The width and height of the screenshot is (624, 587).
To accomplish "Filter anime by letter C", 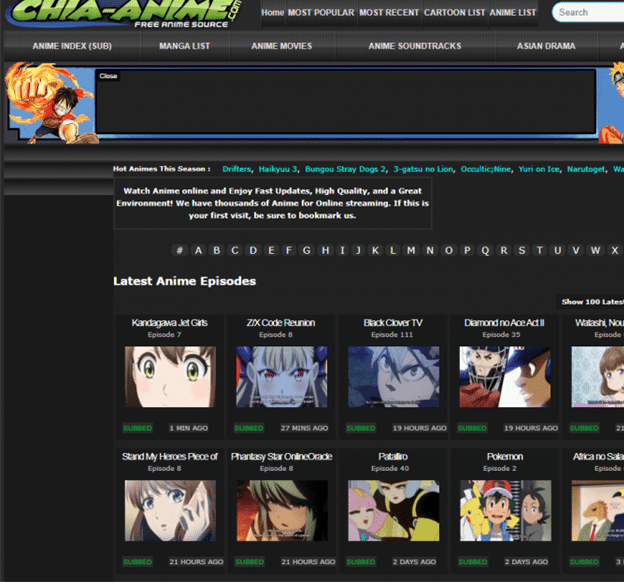I will 235,250.
